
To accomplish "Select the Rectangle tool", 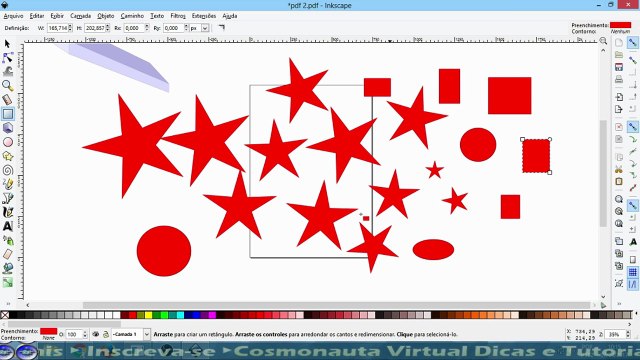I will tap(7, 114).
